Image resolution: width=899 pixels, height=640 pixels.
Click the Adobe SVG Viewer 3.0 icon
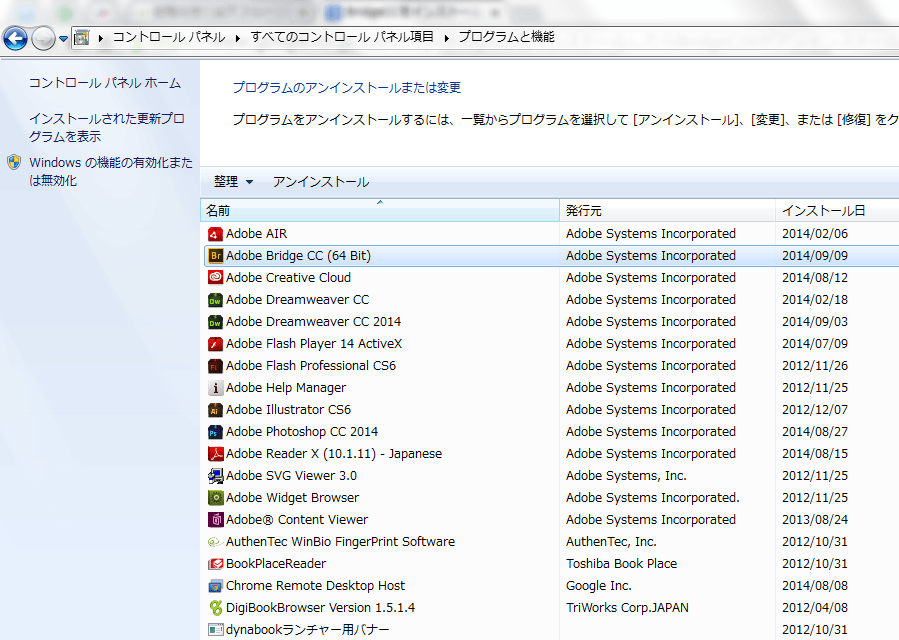[215, 475]
